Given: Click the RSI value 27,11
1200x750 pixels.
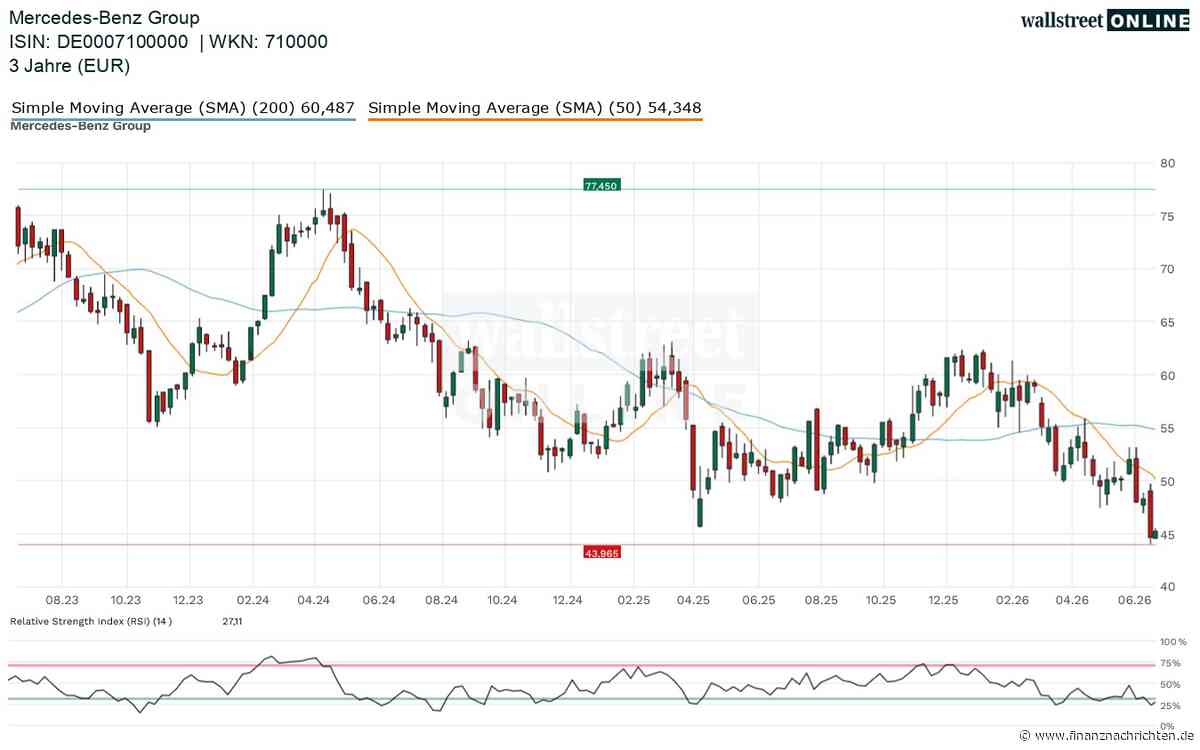Looking at the screenshot, I should (232, 621).
